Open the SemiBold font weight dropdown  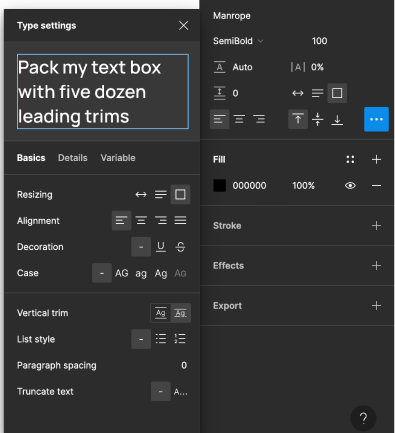coord(238,41)
